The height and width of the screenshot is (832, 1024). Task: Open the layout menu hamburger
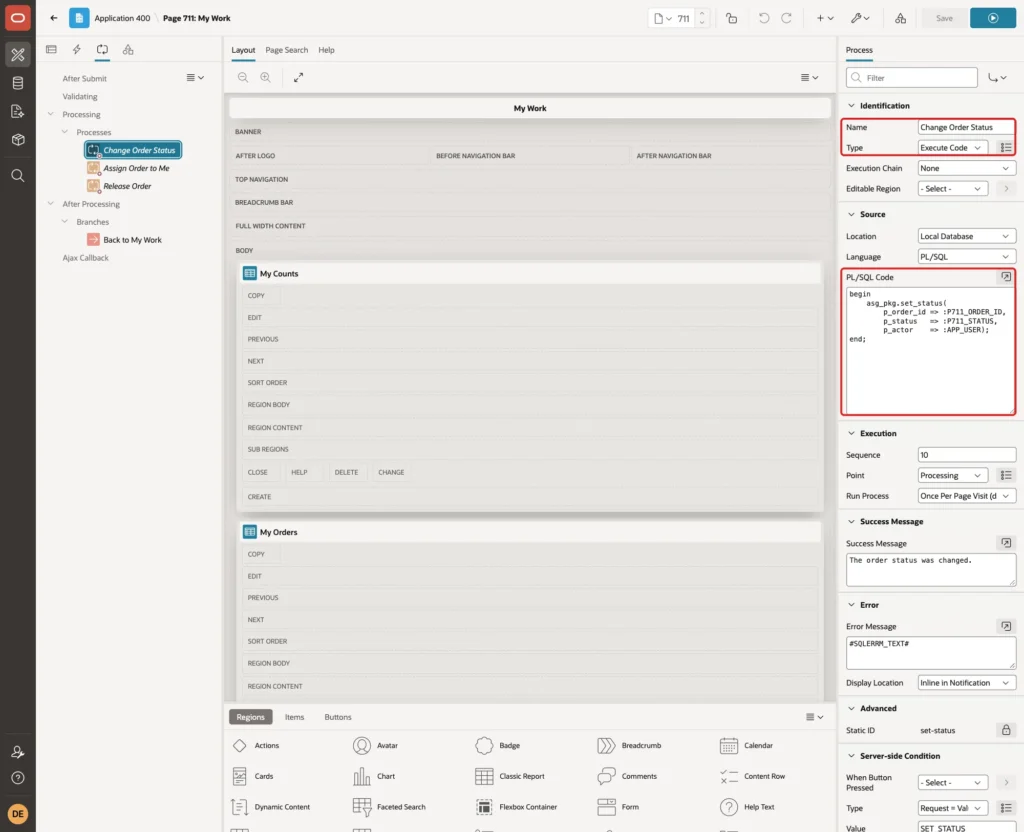[x=809, y=77]
